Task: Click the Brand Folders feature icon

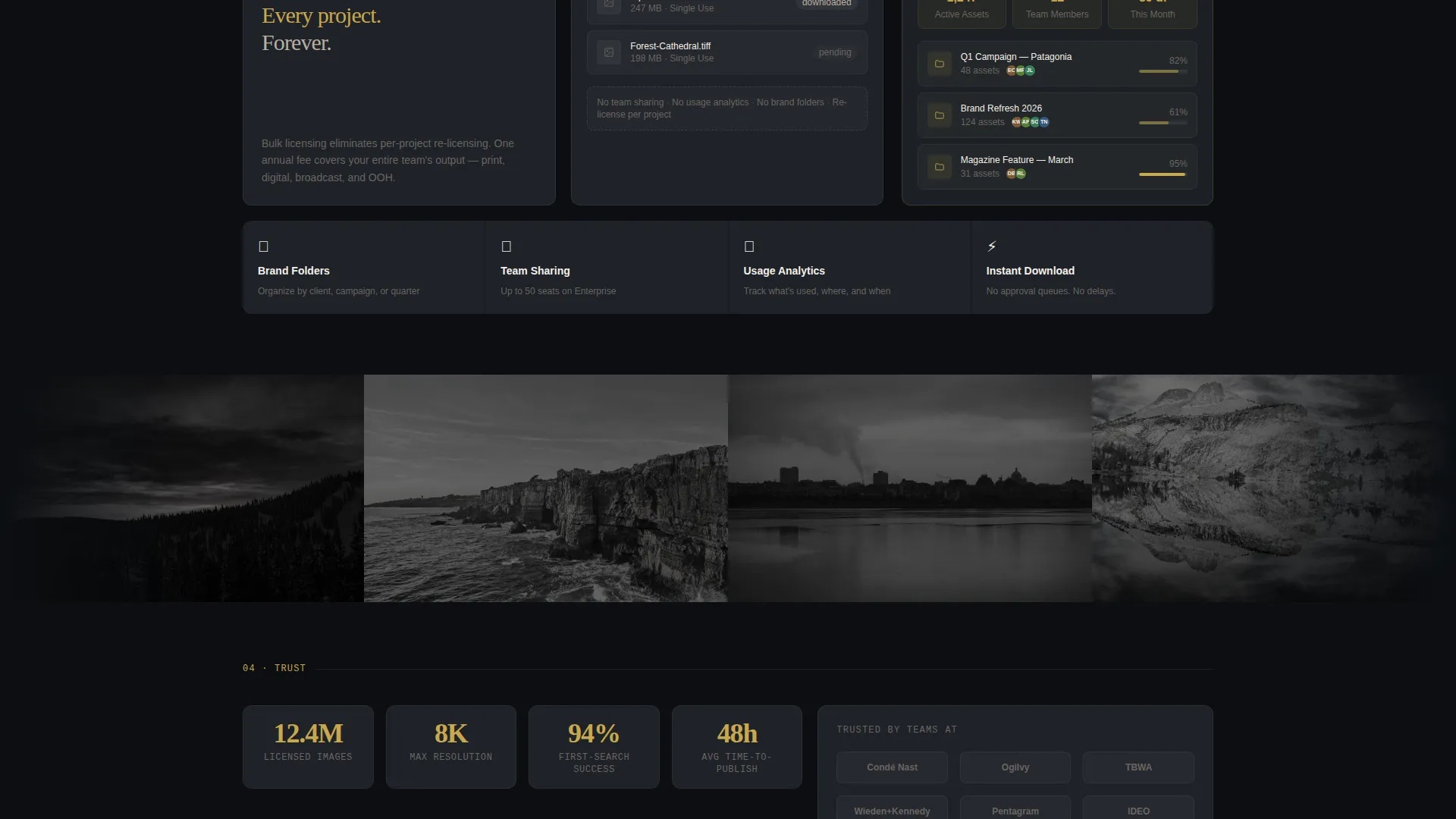Action: (x=263, y=246)
